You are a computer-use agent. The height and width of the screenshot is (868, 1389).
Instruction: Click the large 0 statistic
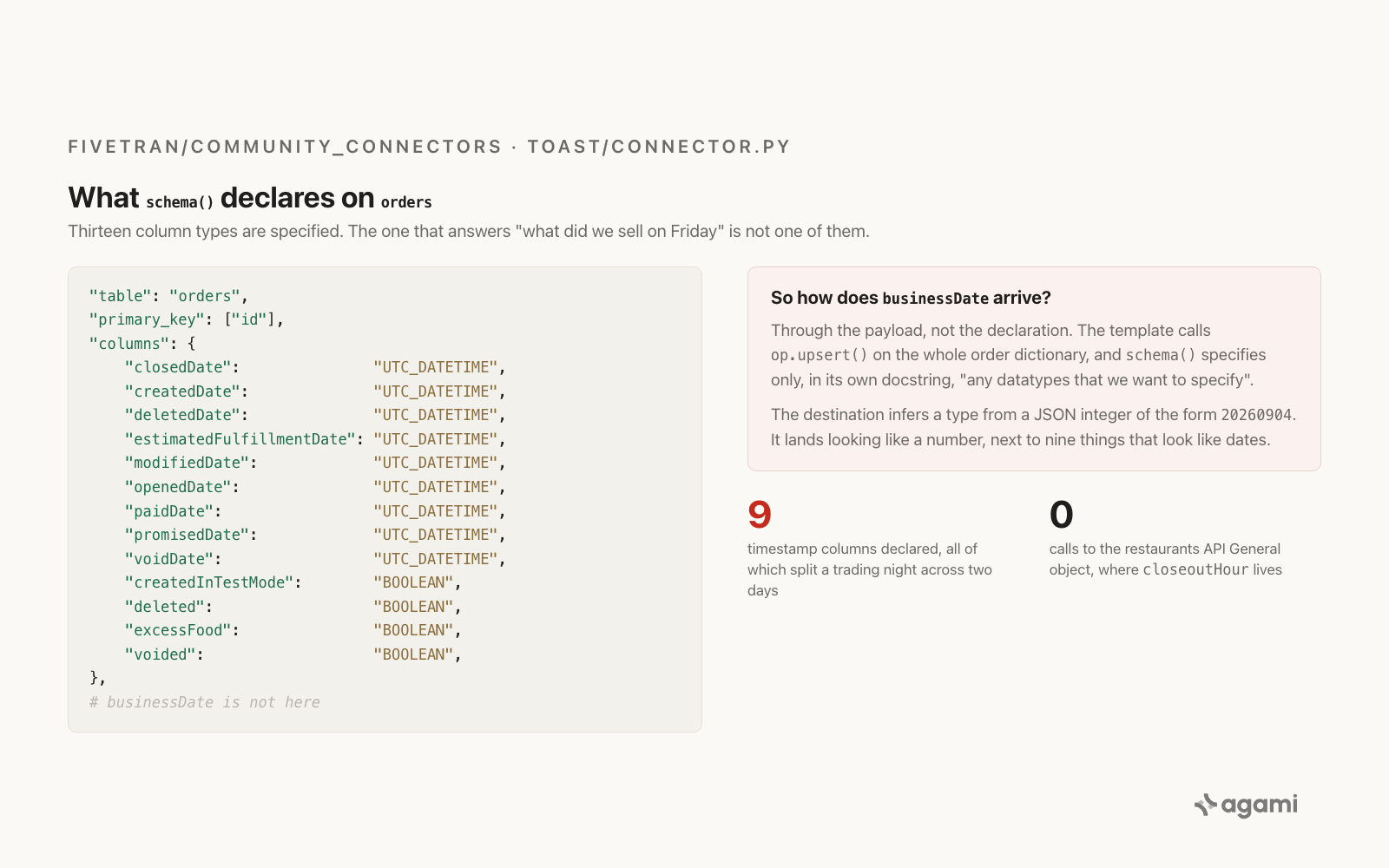[1061, 515]
